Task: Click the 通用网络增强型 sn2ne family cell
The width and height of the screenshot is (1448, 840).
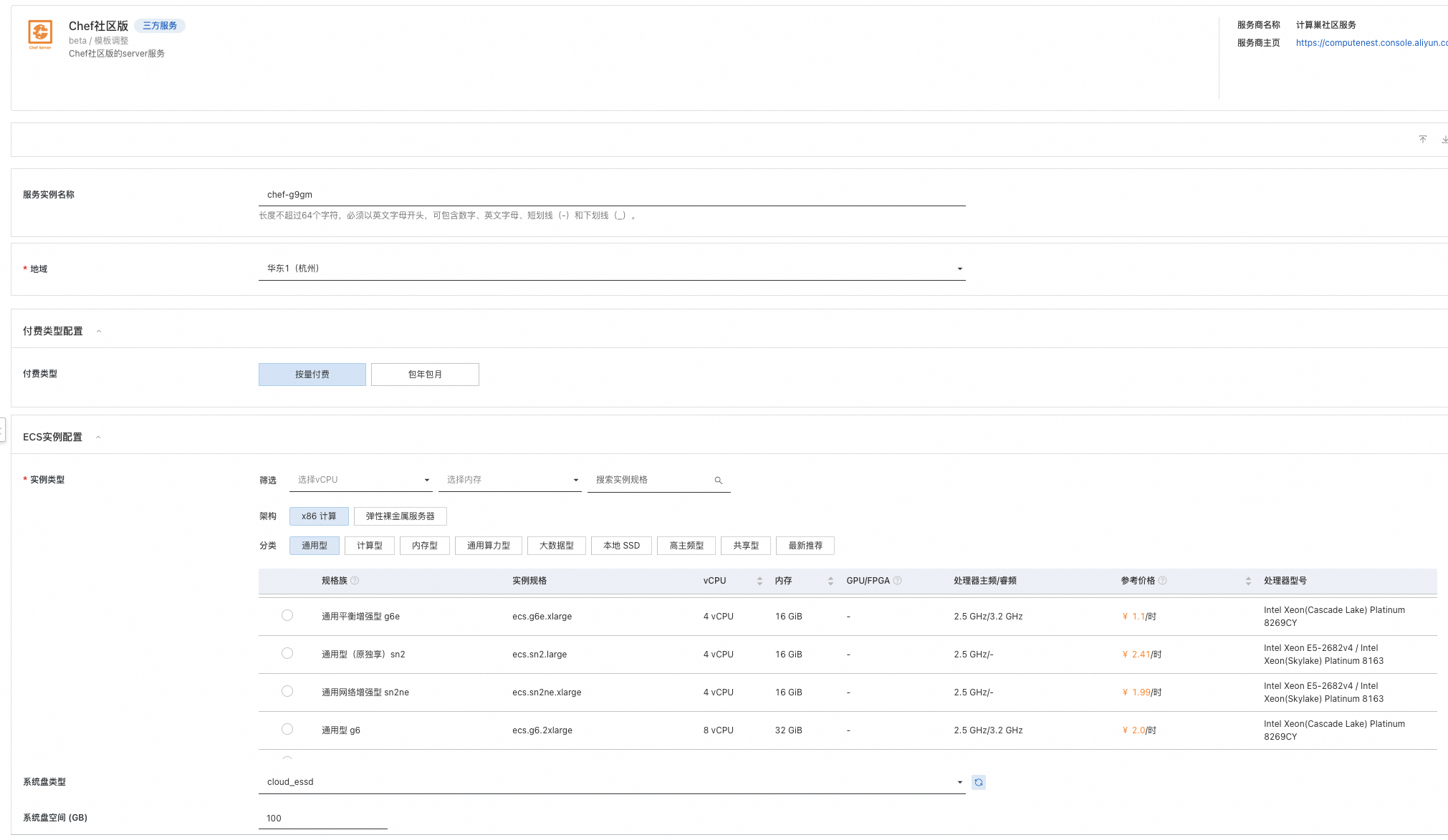Action: coord(365,692)
